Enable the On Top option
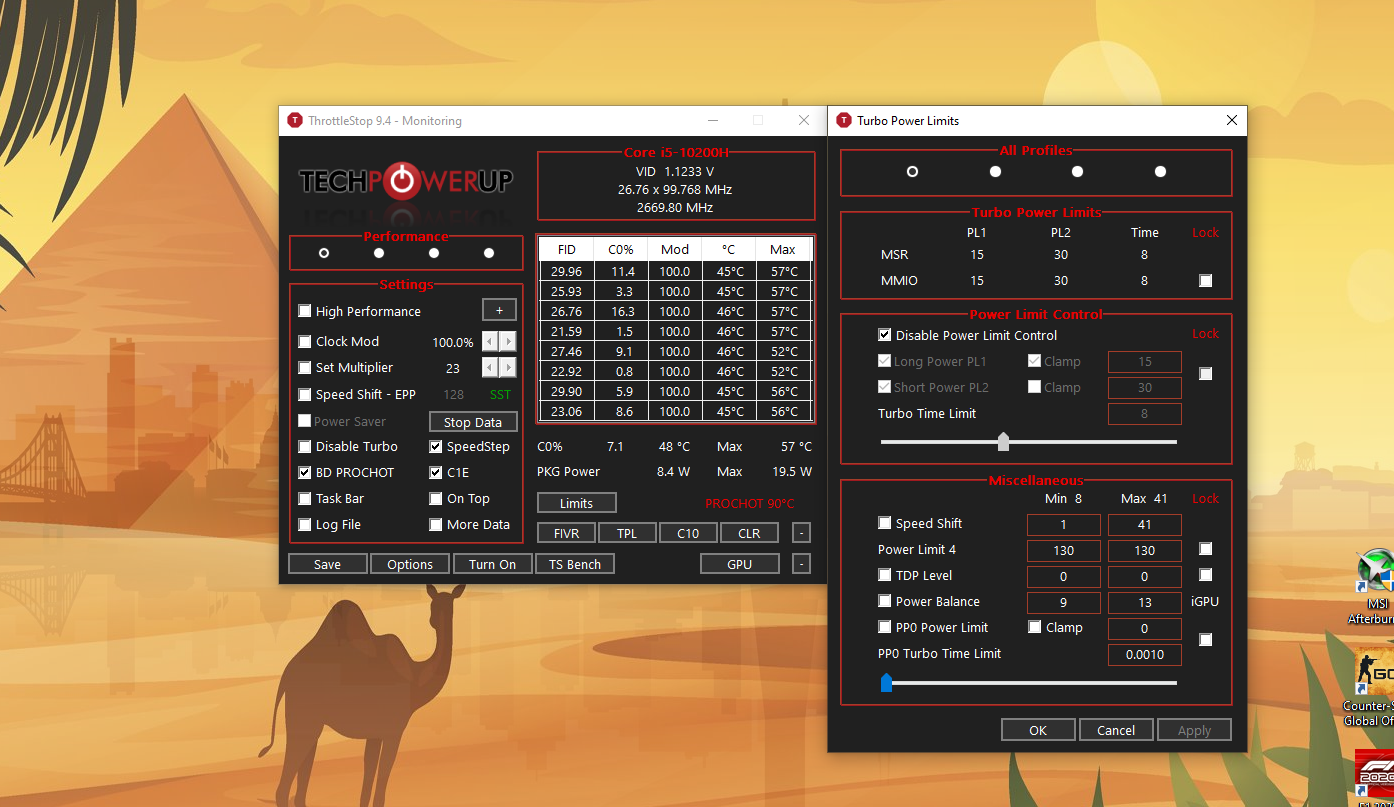This screenshot has height=807, width=1394. (436, 498)
